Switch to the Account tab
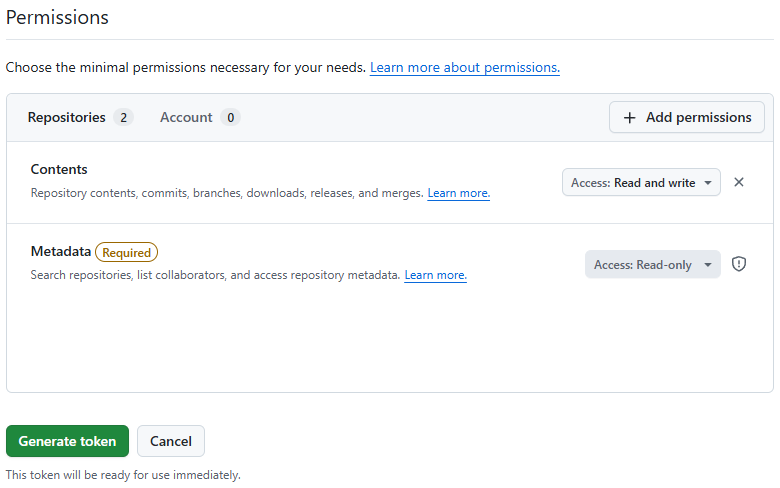Screen dimensions: 780x488 tap(186, 117)
